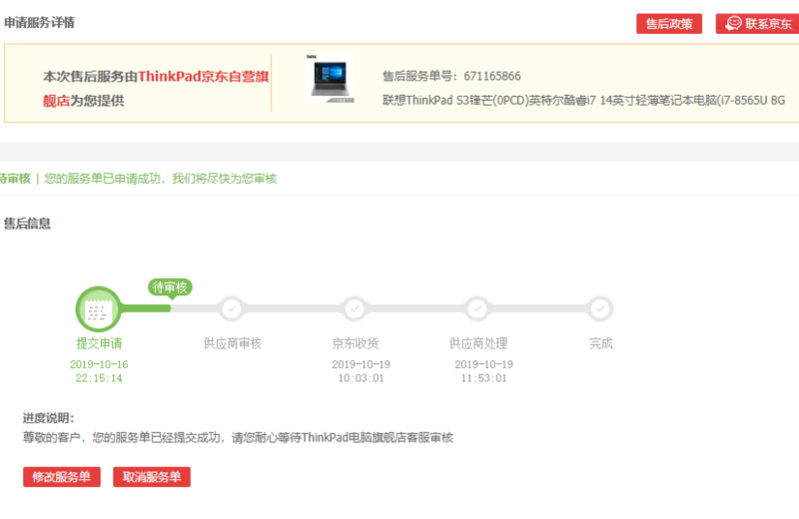The width and height of the screenshot is (799, 519).
Task: Click the chat icon beside 联系京东
Action: point(733,23)
